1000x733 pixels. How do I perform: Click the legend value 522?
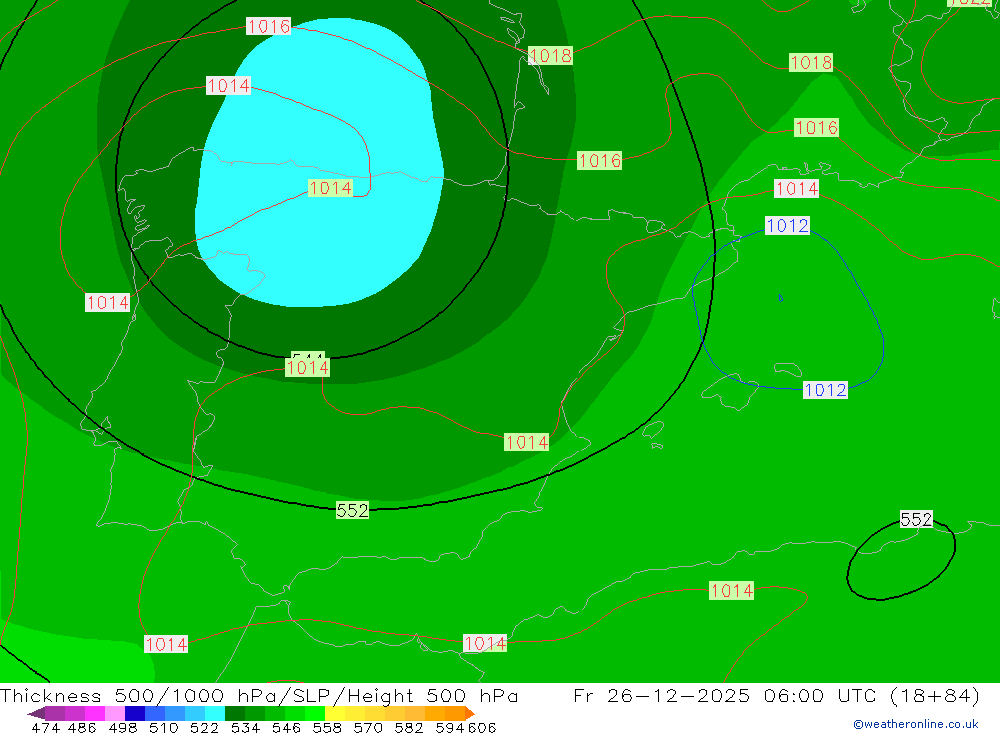pyautogui.click(x=204, y=727)
